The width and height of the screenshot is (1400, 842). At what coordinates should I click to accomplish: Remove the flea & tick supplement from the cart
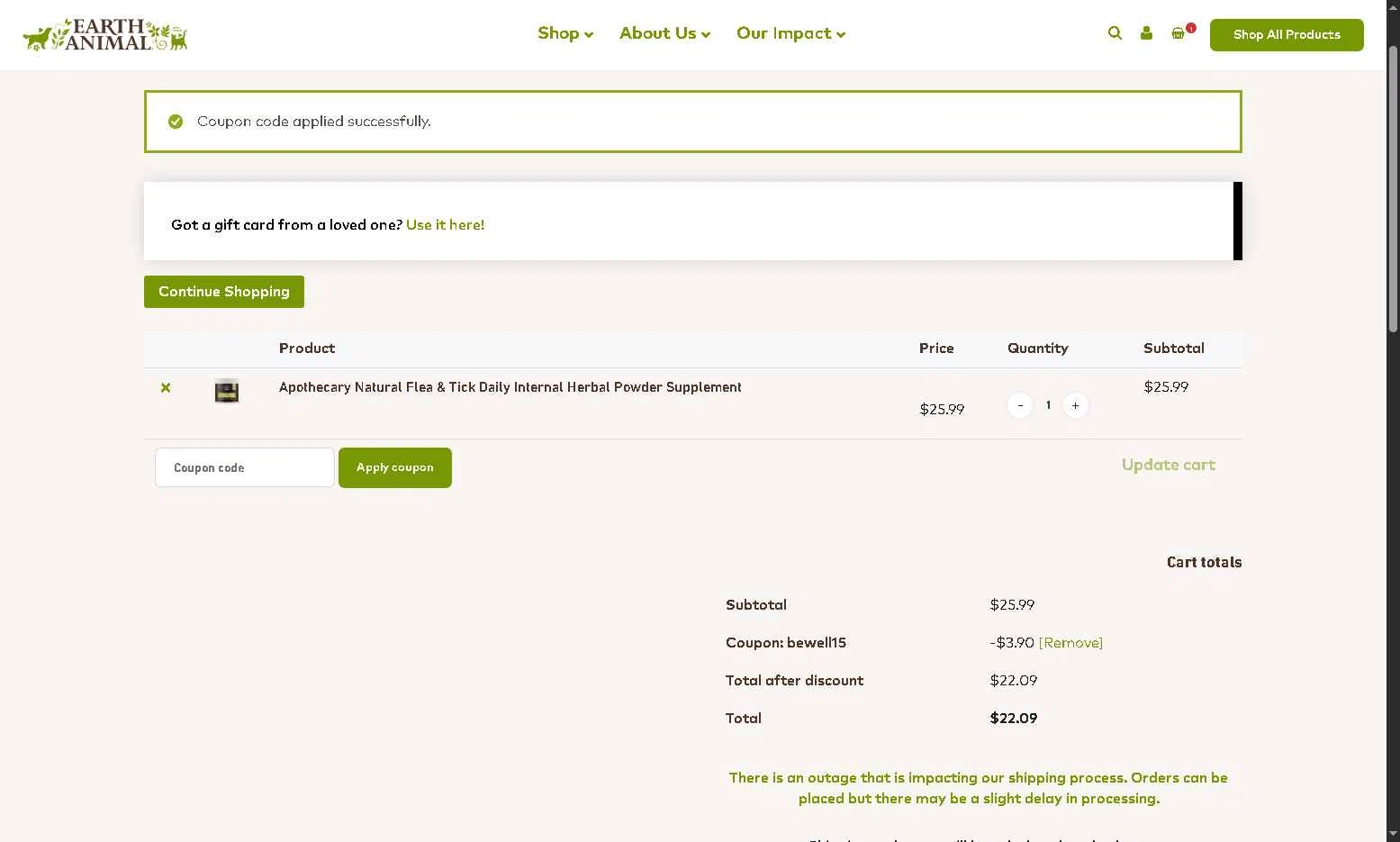166,387
